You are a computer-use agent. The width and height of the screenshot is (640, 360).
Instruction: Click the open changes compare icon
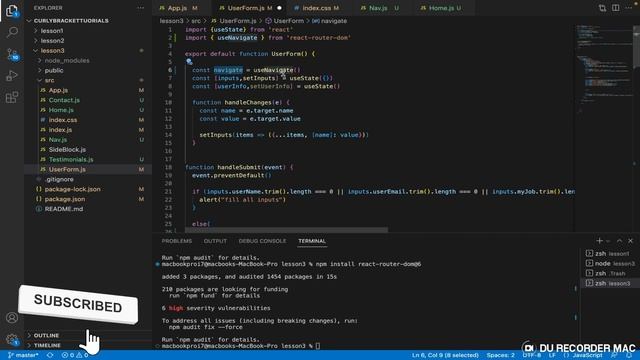click(x=602, y=8)
